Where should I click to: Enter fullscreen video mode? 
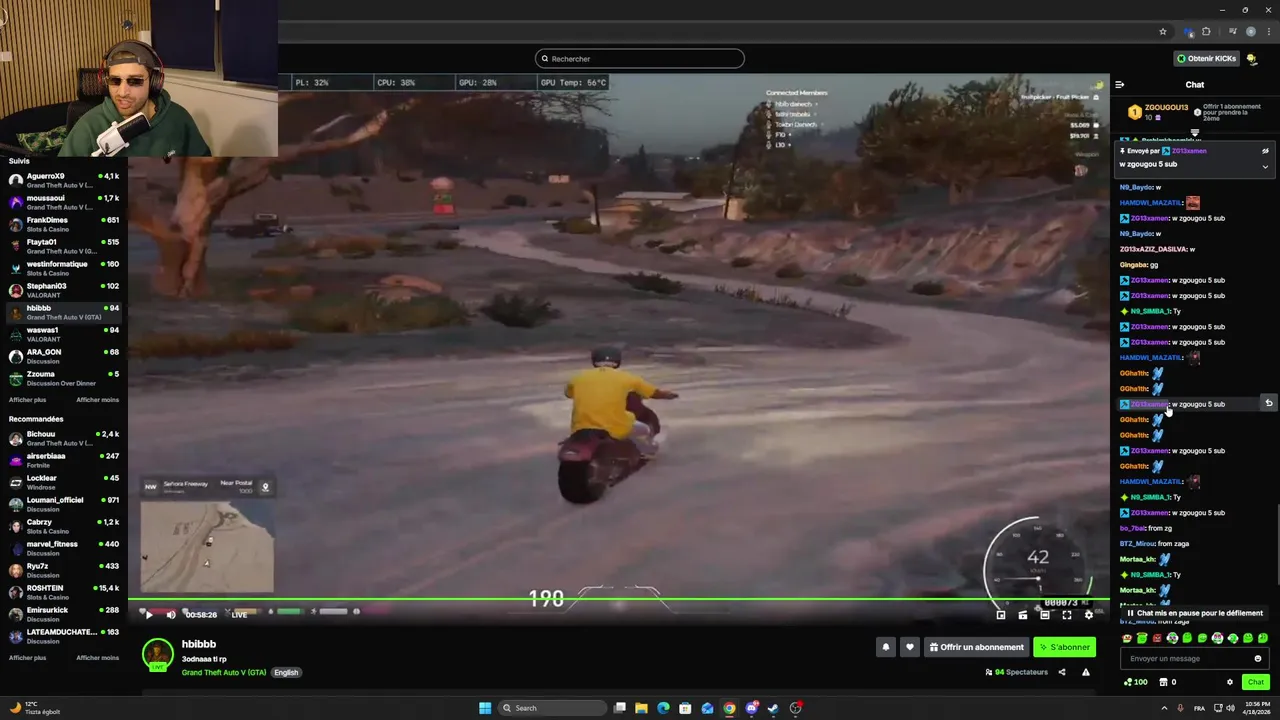[x=1067, y=615]
